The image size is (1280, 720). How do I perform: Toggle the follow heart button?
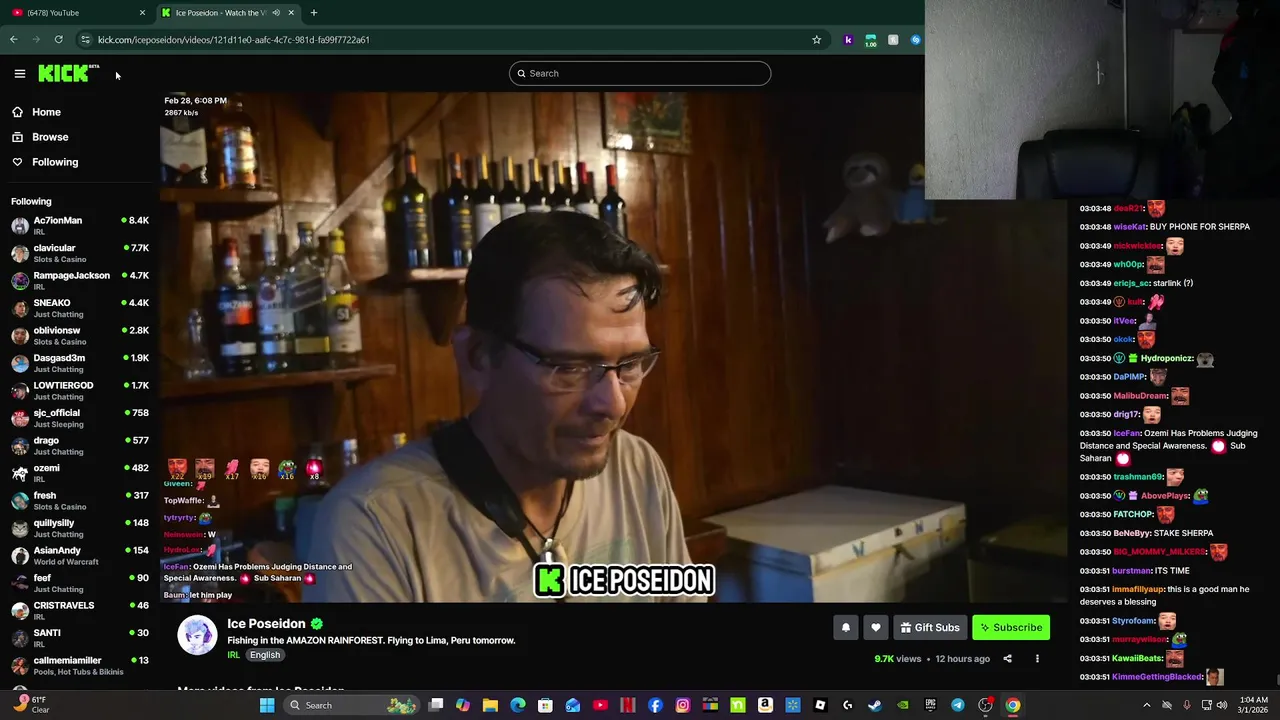tap(876, 627)
